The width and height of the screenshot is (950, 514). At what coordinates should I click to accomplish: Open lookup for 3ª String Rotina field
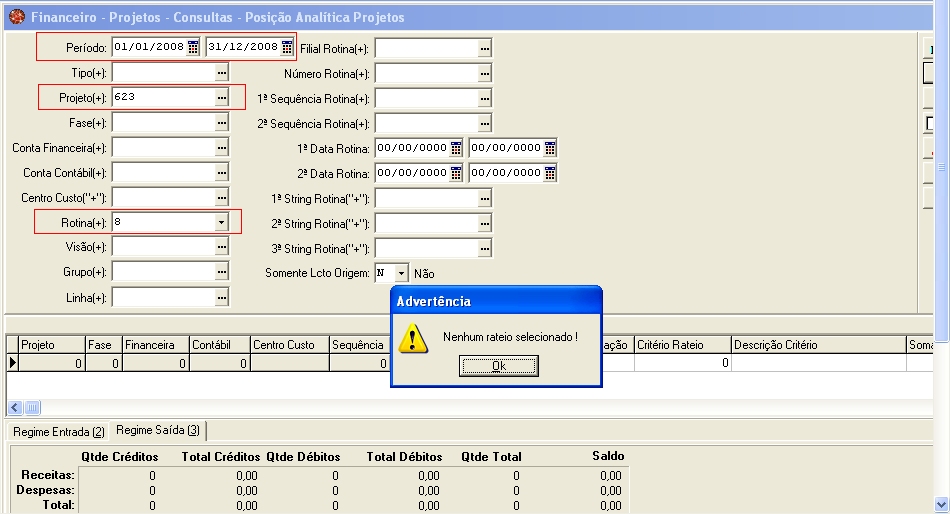tap(485, 249)
